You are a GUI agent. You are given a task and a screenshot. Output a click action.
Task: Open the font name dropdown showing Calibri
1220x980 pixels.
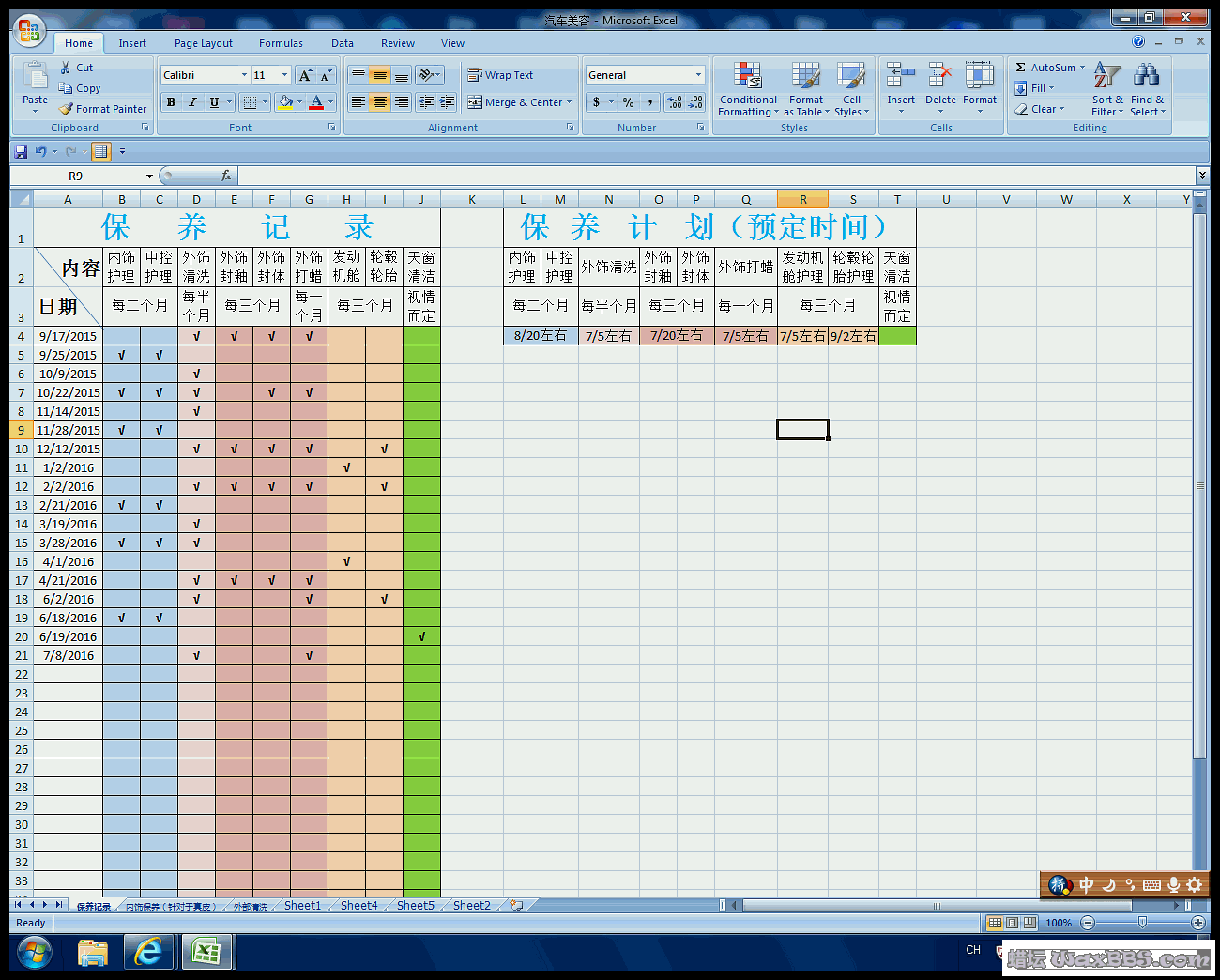[244, 75]
